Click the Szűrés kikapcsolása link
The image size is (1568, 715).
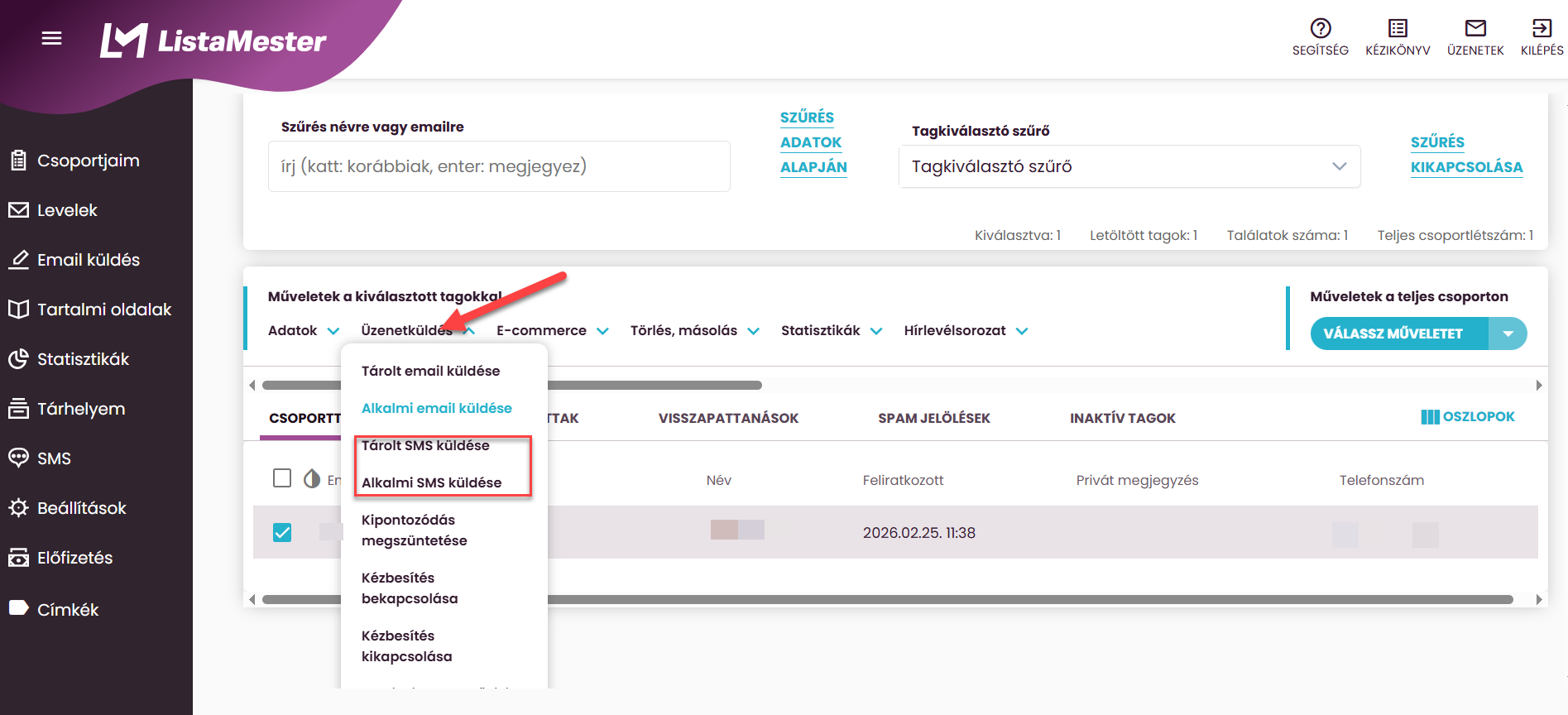point(1466,155)
